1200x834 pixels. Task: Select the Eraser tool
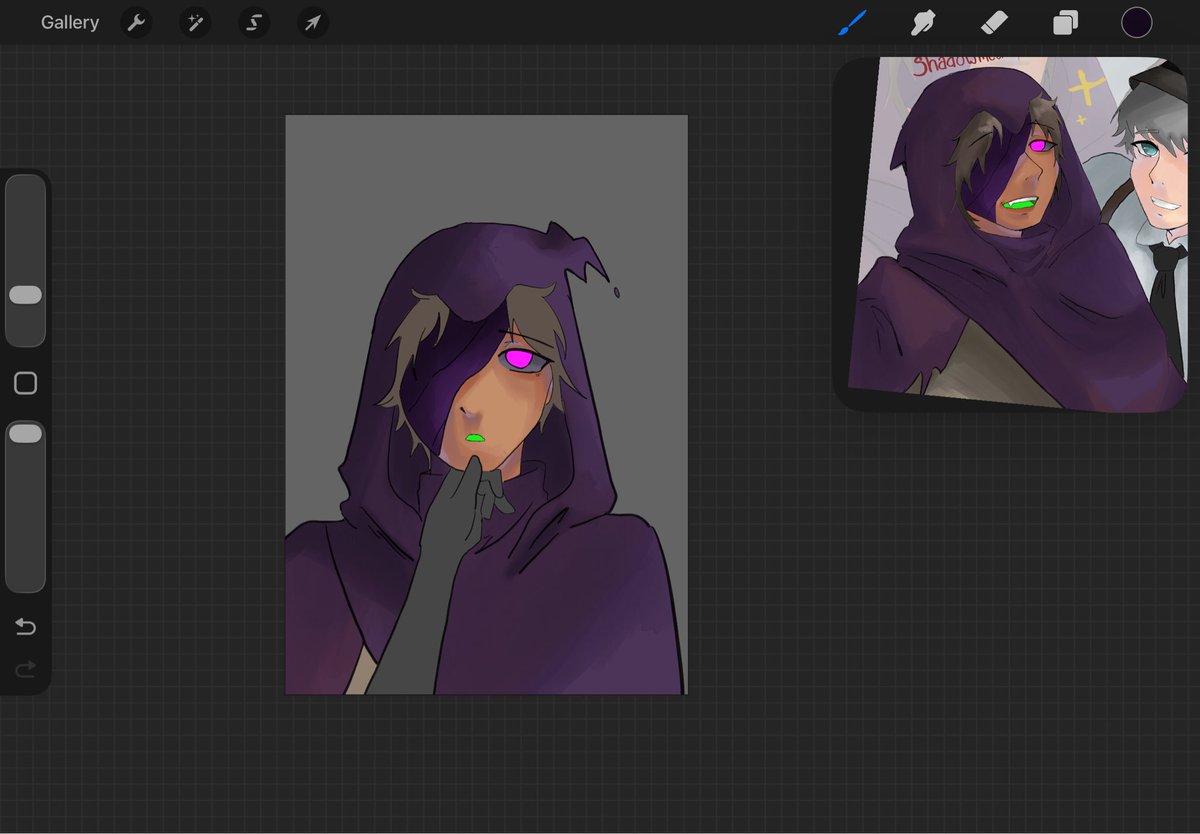click(x=994, y=22)
